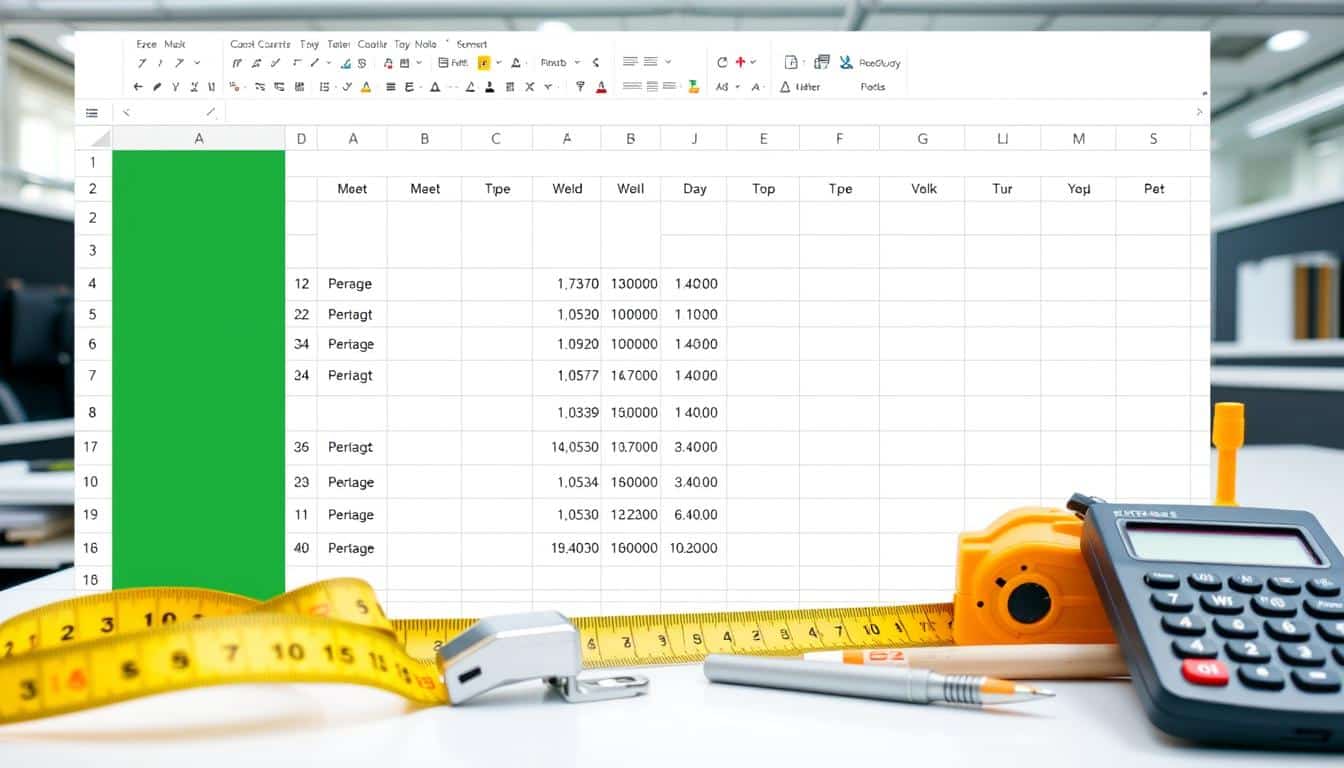Viewport: 1344px width, 768px height.
Task: Click the Volk column heading cell
Action: click(922, 189)
